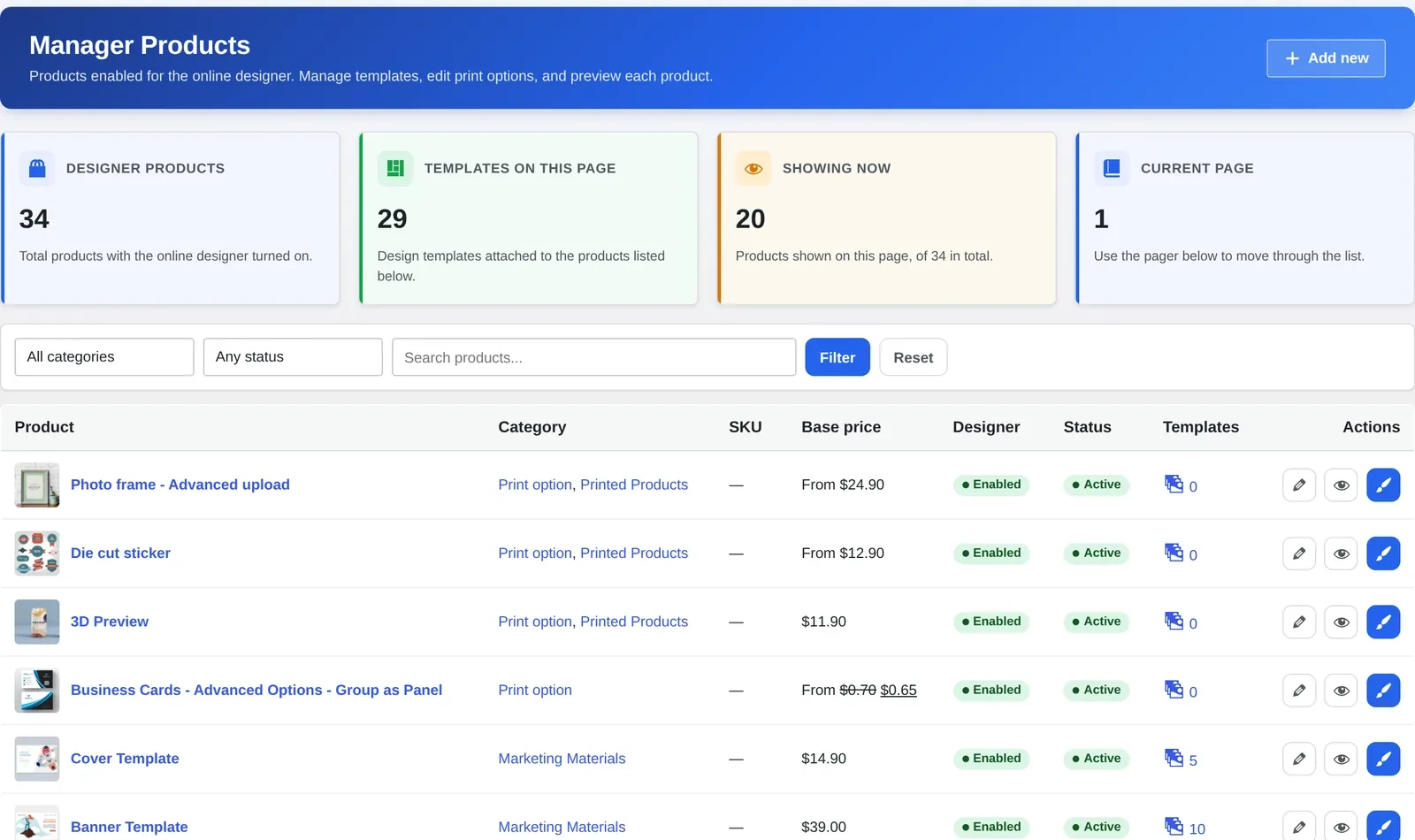Click the Die cut sticker thumbnail

37,554
